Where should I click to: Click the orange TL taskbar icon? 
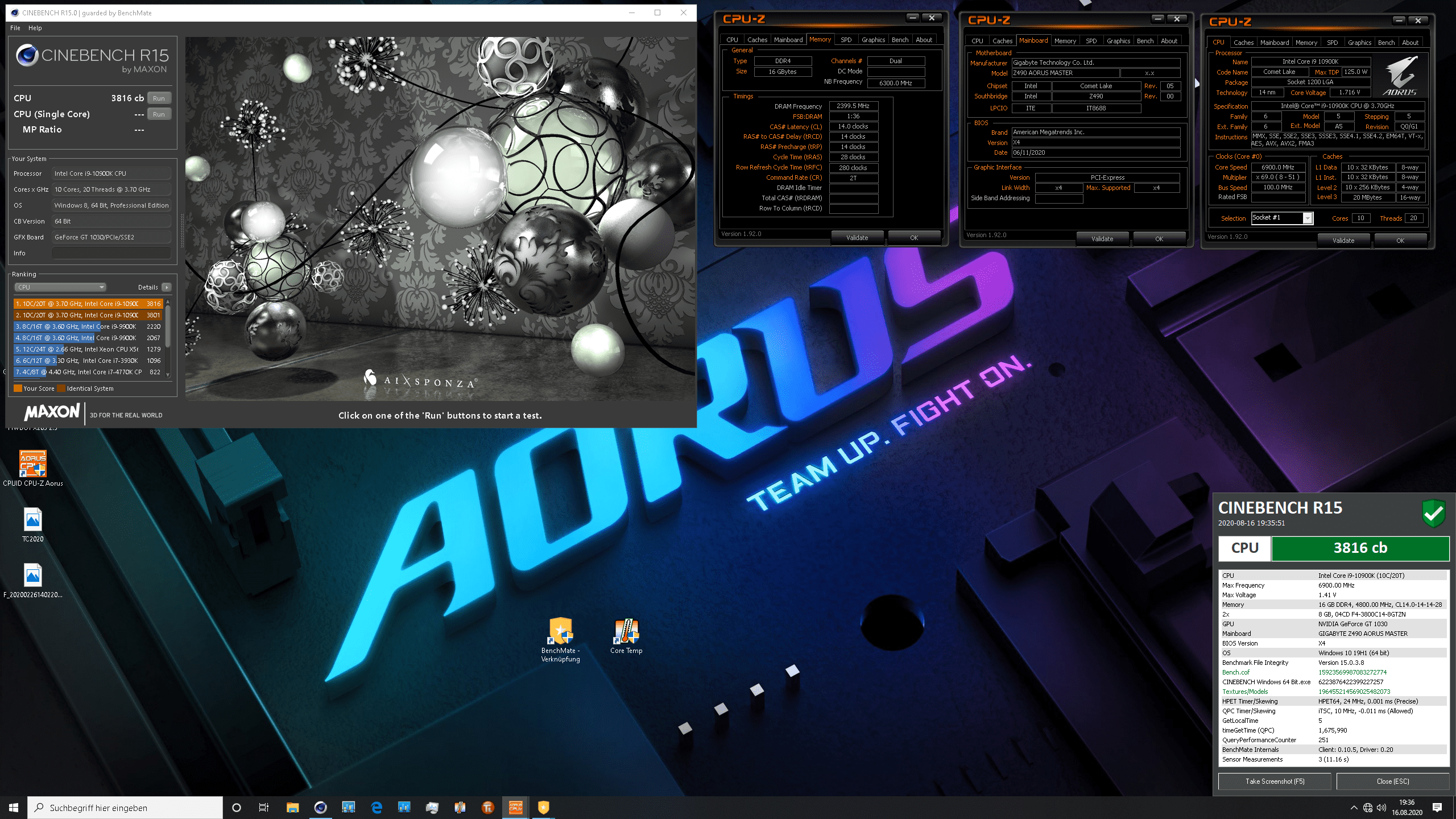(487, 807)
